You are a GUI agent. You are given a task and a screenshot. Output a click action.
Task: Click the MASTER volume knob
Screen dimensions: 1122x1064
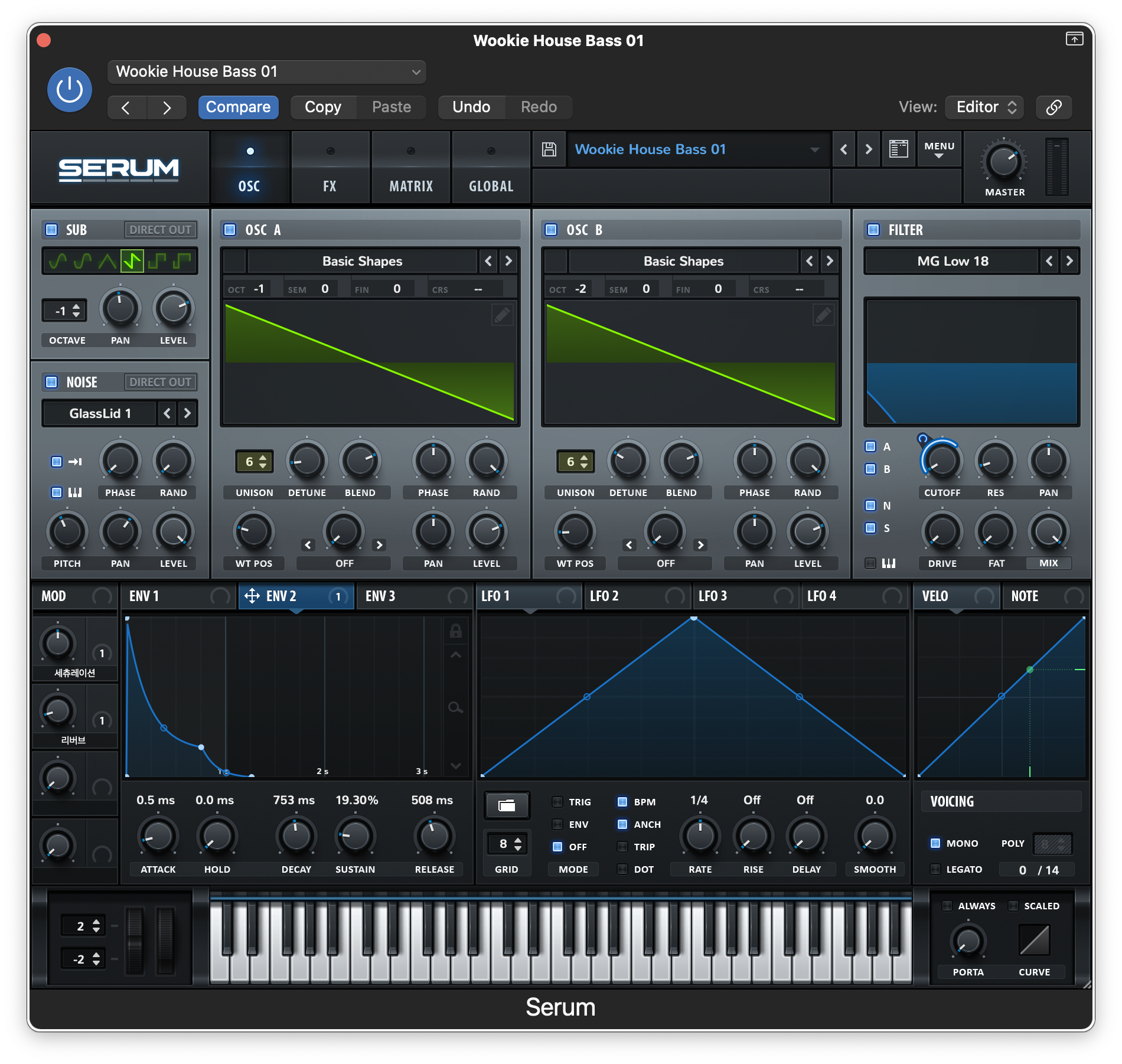pyautogui.click(x=1003, y=162)
